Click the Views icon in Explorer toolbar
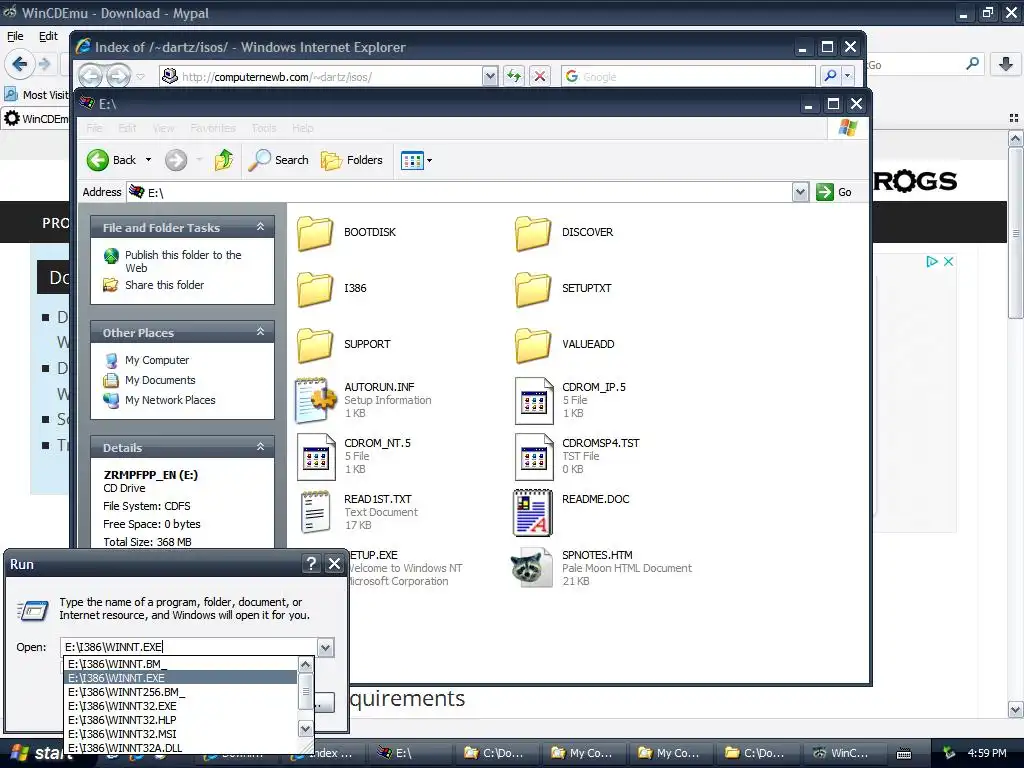This screenshot has width=1024, height=768. (x=412, y=160)
